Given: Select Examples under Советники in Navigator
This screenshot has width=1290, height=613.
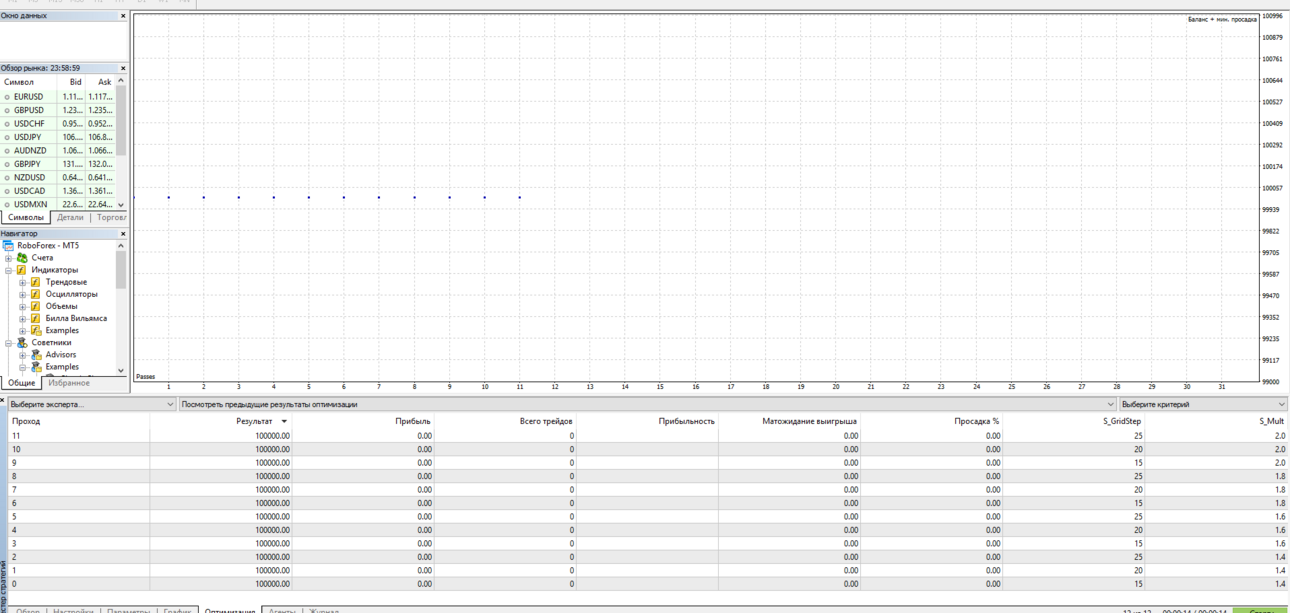Looking at the screenshot, I should pos(62,367).
